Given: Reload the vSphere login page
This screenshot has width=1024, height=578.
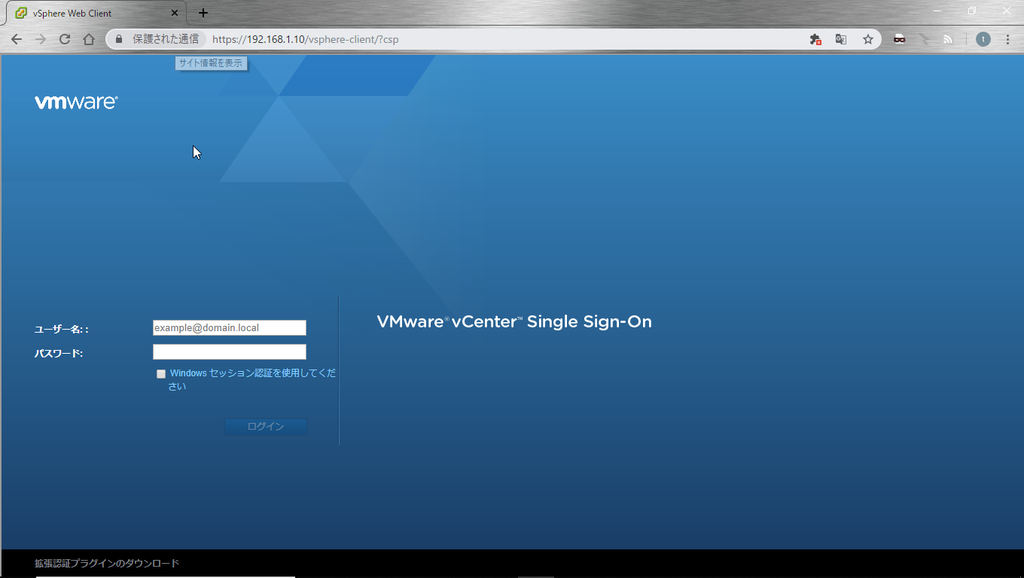Looking at the screenshot, I should click(65, 39).
